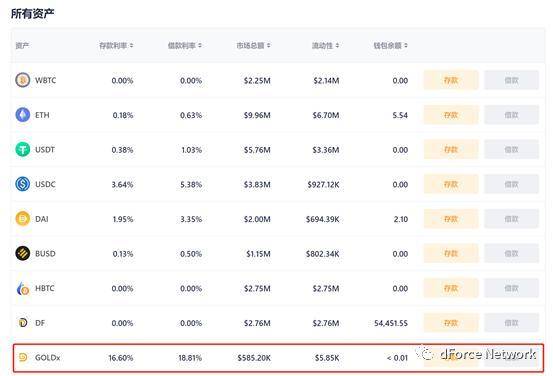Select the WBTC asset name
The image size is (553, 376).
(x=45, y=80)
